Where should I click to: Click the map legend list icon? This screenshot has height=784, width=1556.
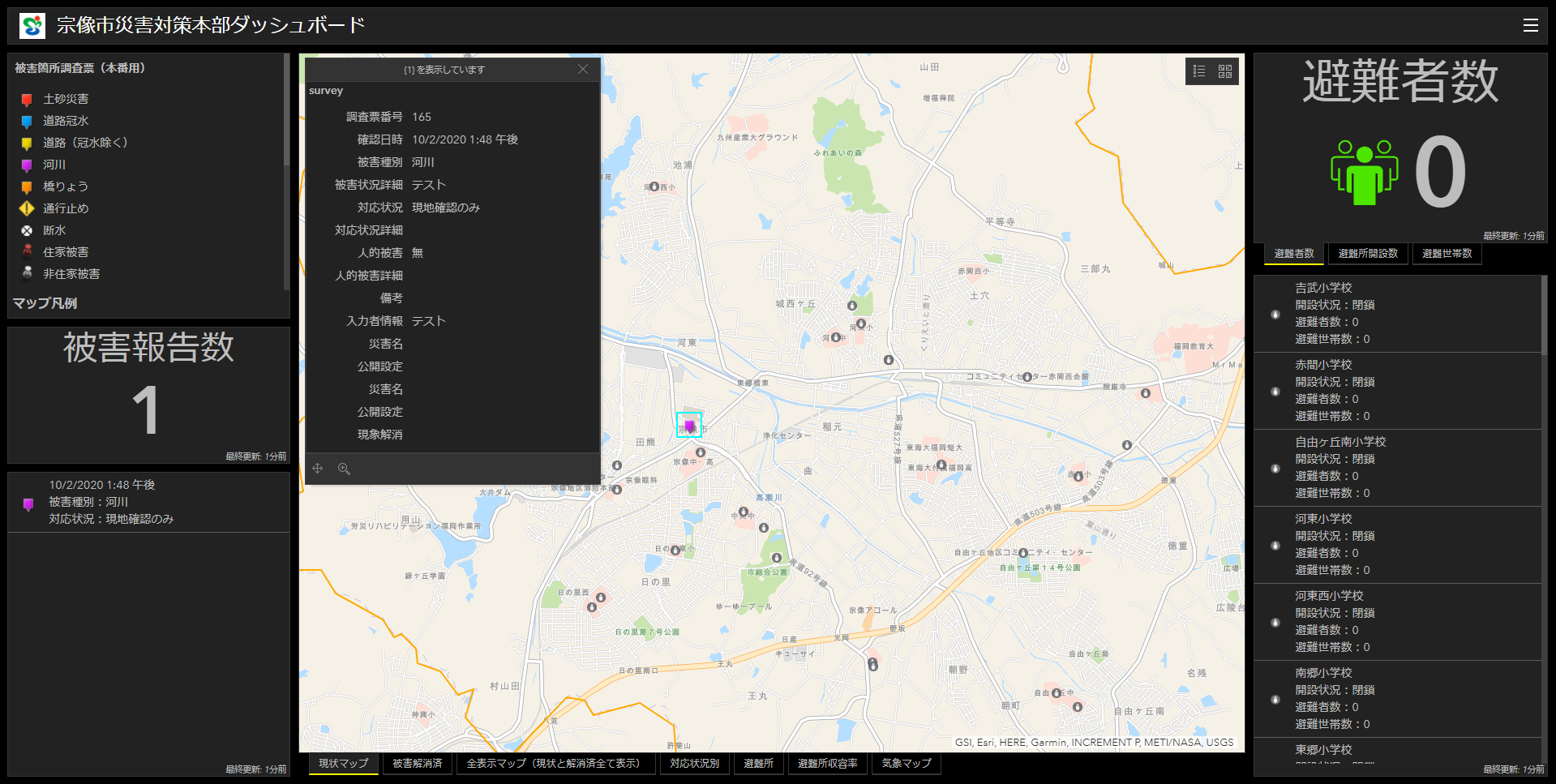coord(1199,71)
